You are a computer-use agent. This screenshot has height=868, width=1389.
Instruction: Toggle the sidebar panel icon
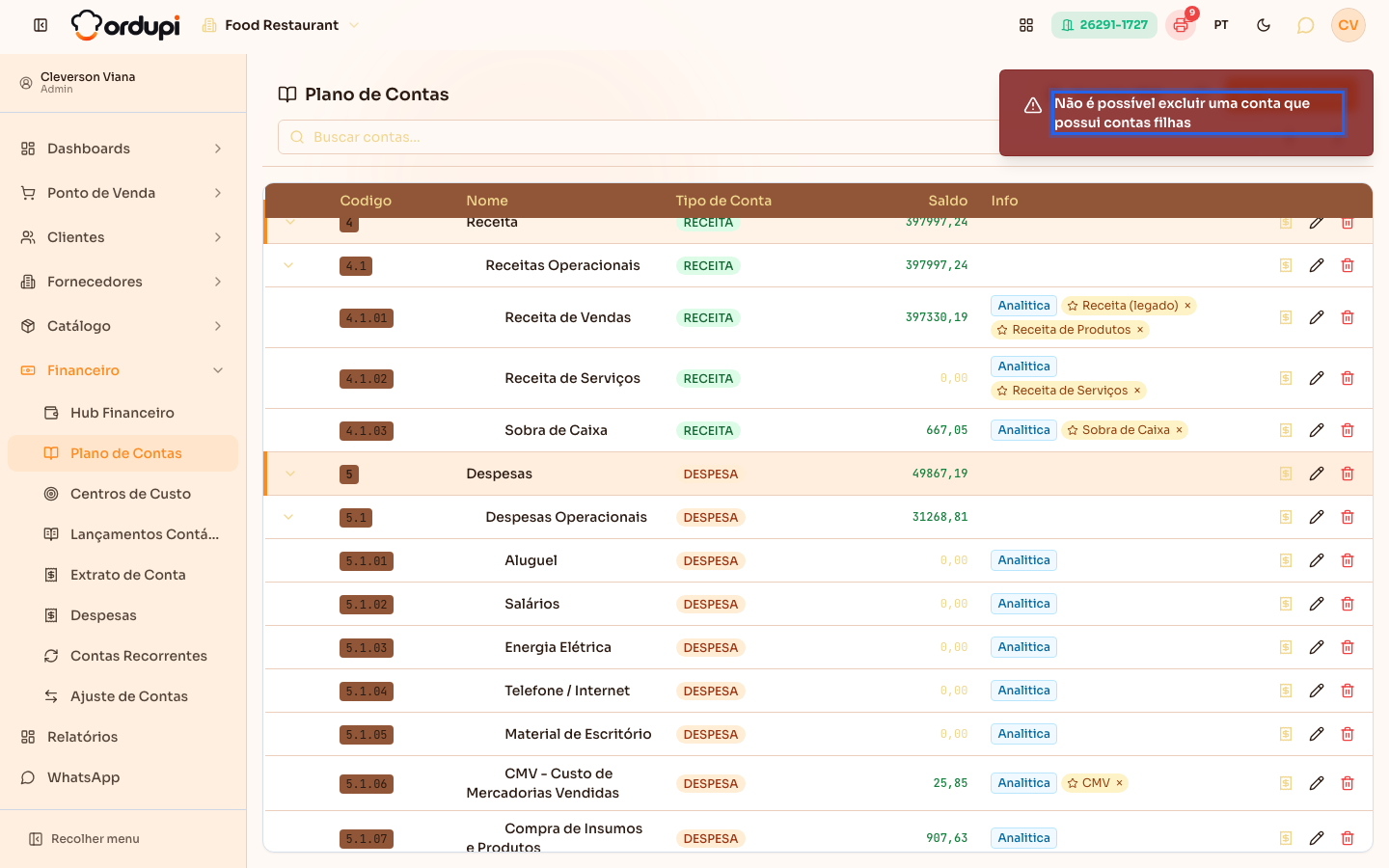(41, 25)
